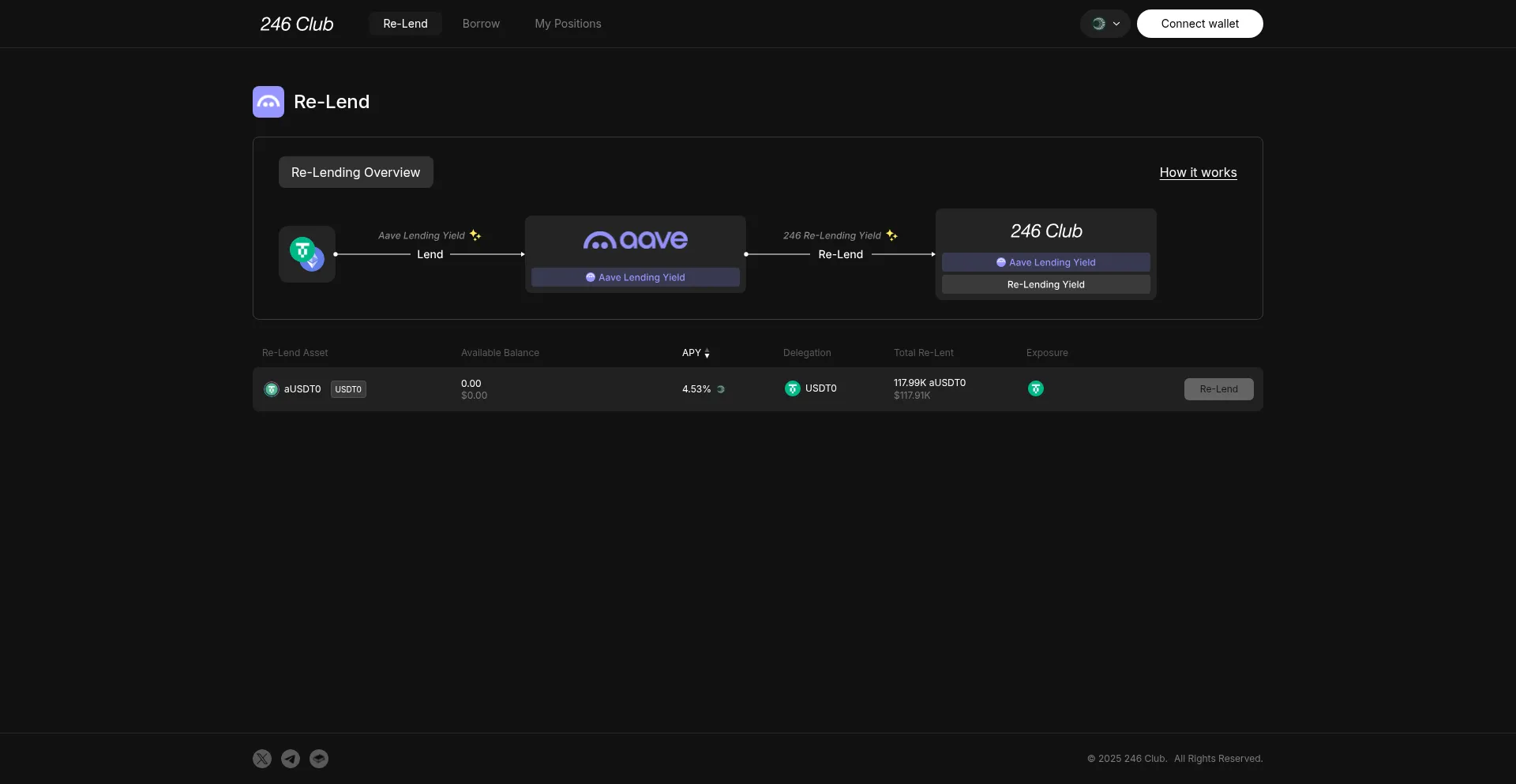The width and height of the screenshot is (1516, 784).
Task: Click the aUSDT0 asset icon in table row
Action: point(272,389)
